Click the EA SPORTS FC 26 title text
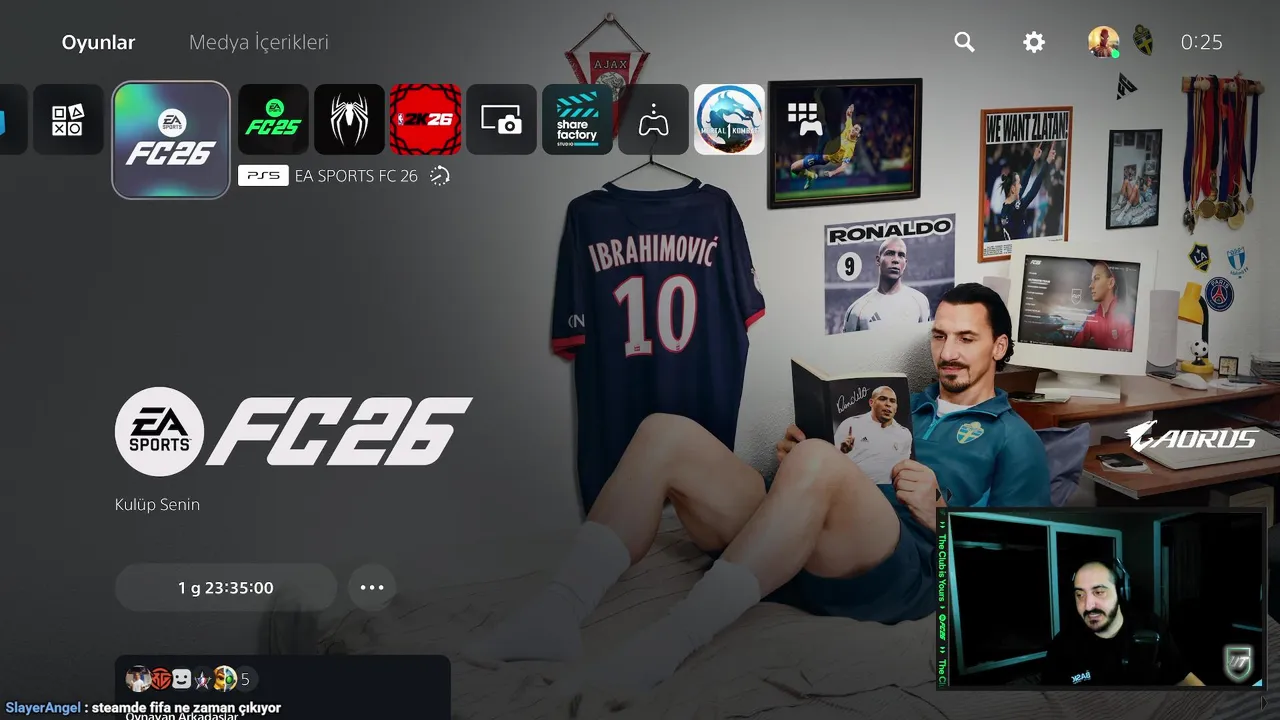1280x720 pixels. [x=356, y=176]
